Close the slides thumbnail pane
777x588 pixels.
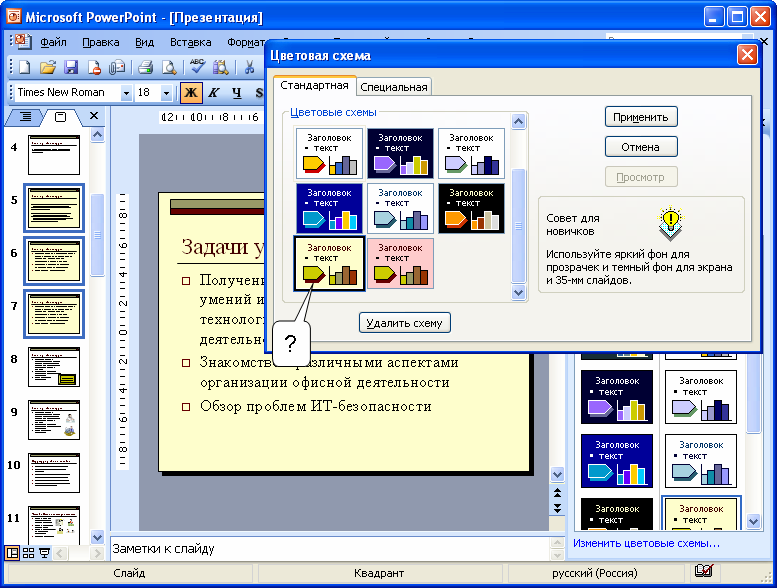(94, 116)
